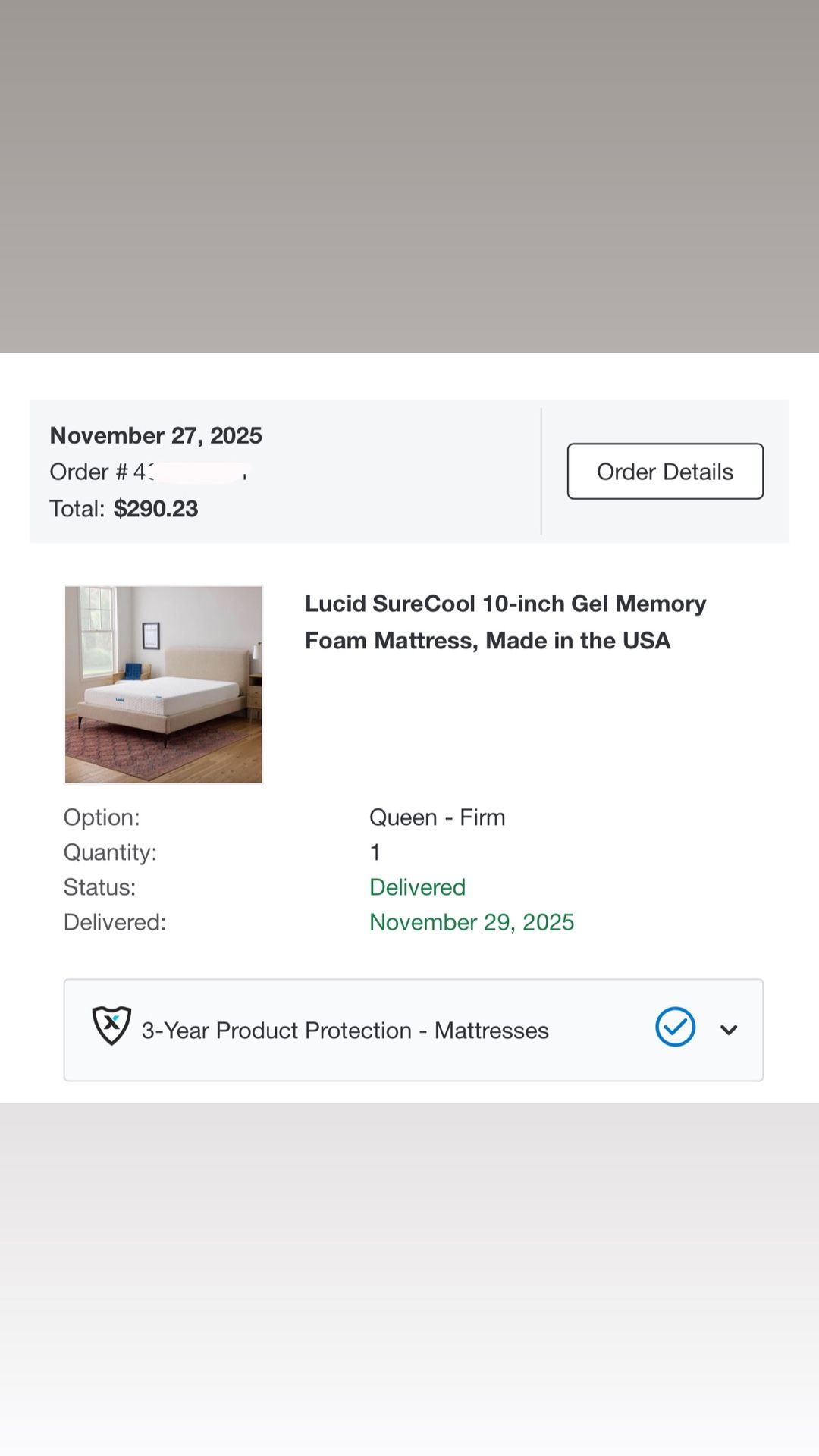Click the quantity value of 1
819x1456 pixels.
click(375, 852)
